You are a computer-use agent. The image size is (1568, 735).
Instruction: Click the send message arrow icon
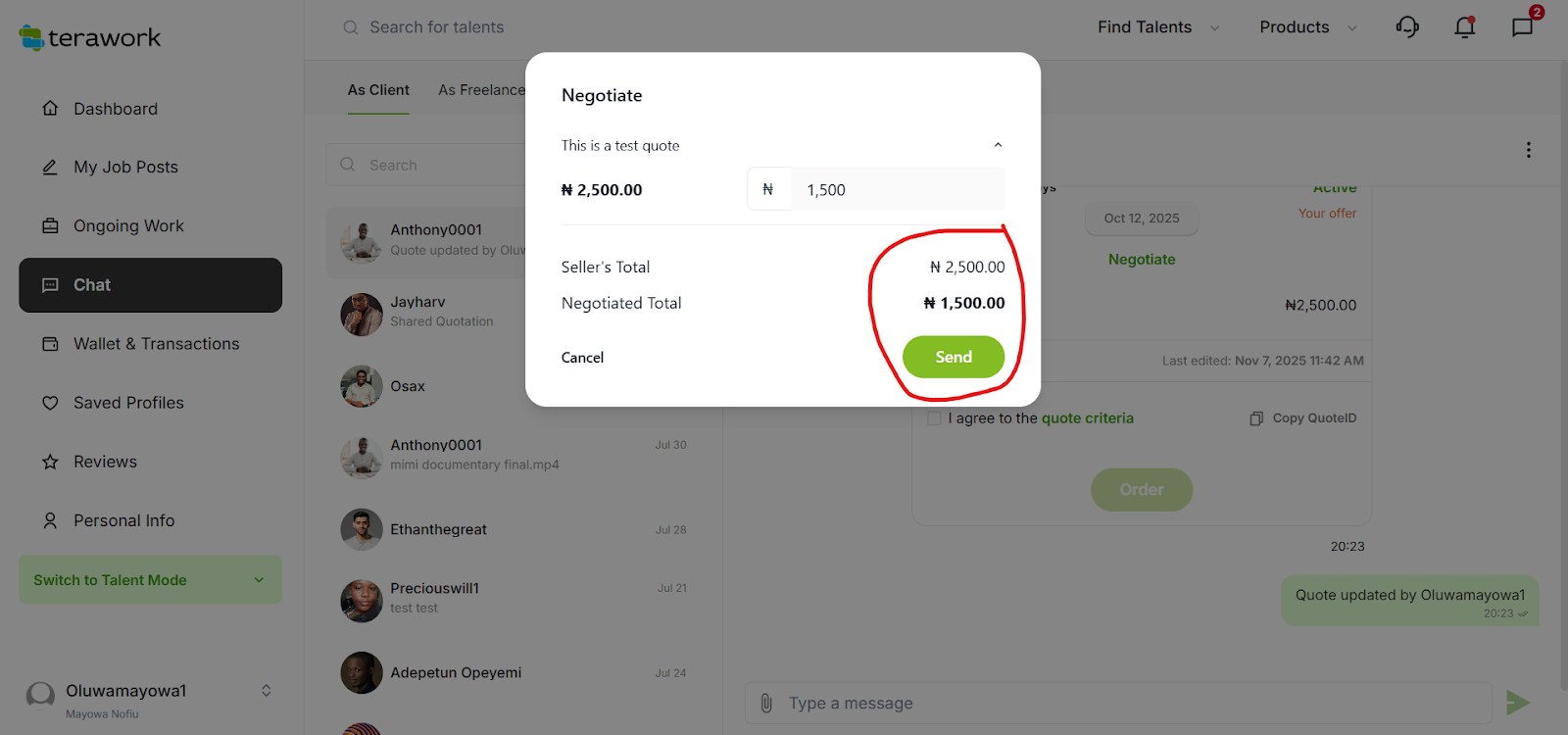click(x=1517, y=703)
